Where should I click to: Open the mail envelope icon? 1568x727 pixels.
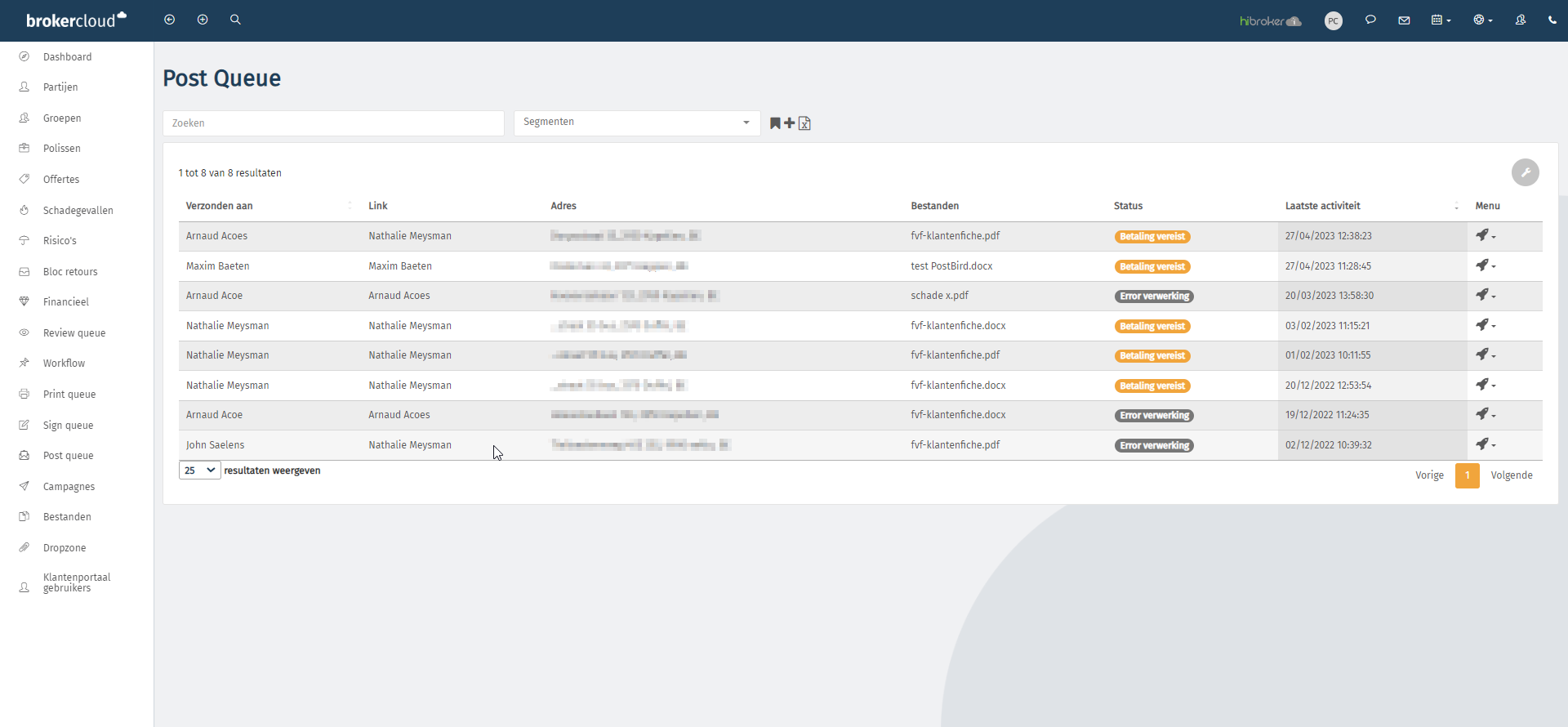1404,20
